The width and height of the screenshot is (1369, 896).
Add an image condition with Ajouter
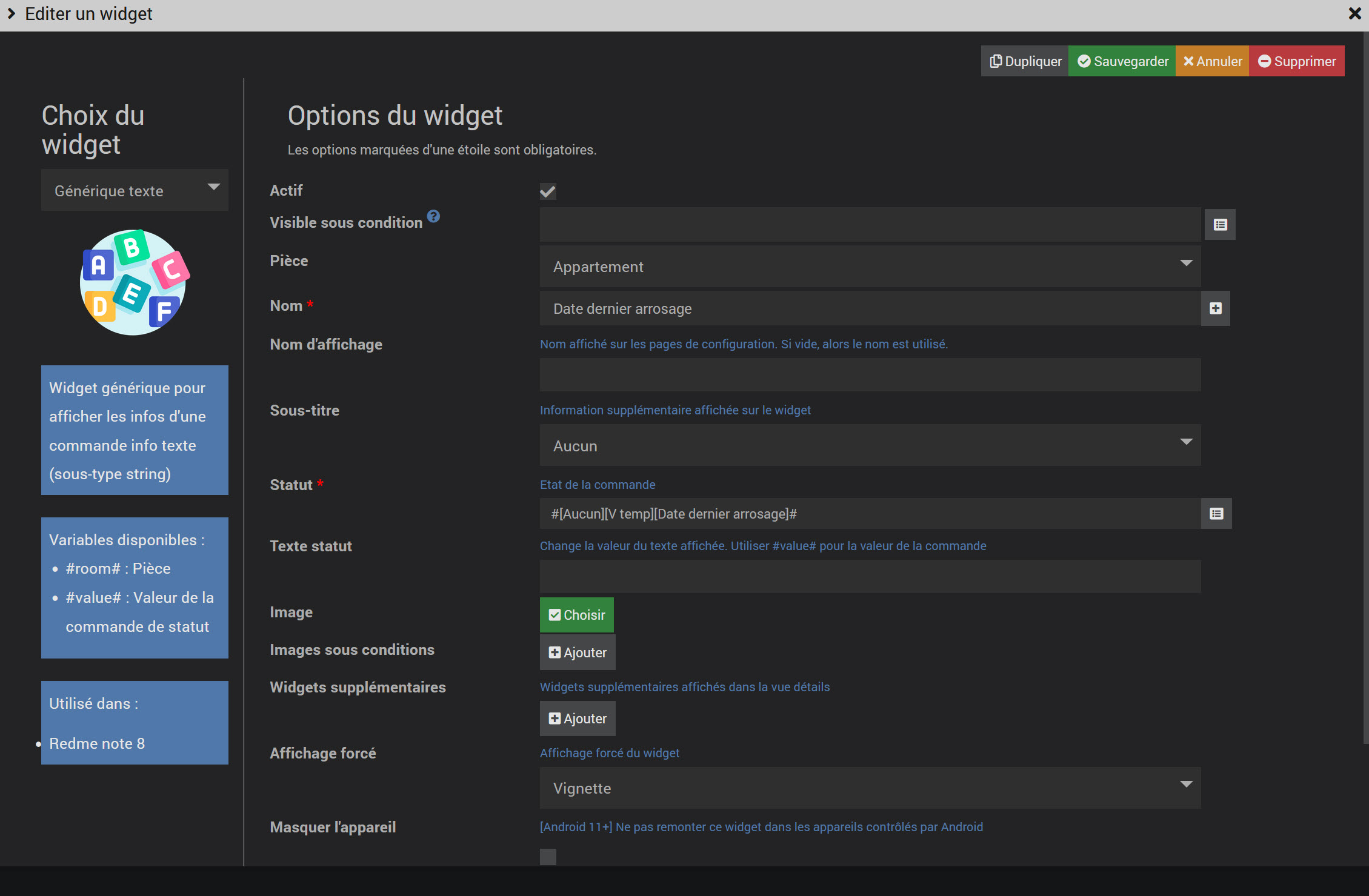point(578,652)
